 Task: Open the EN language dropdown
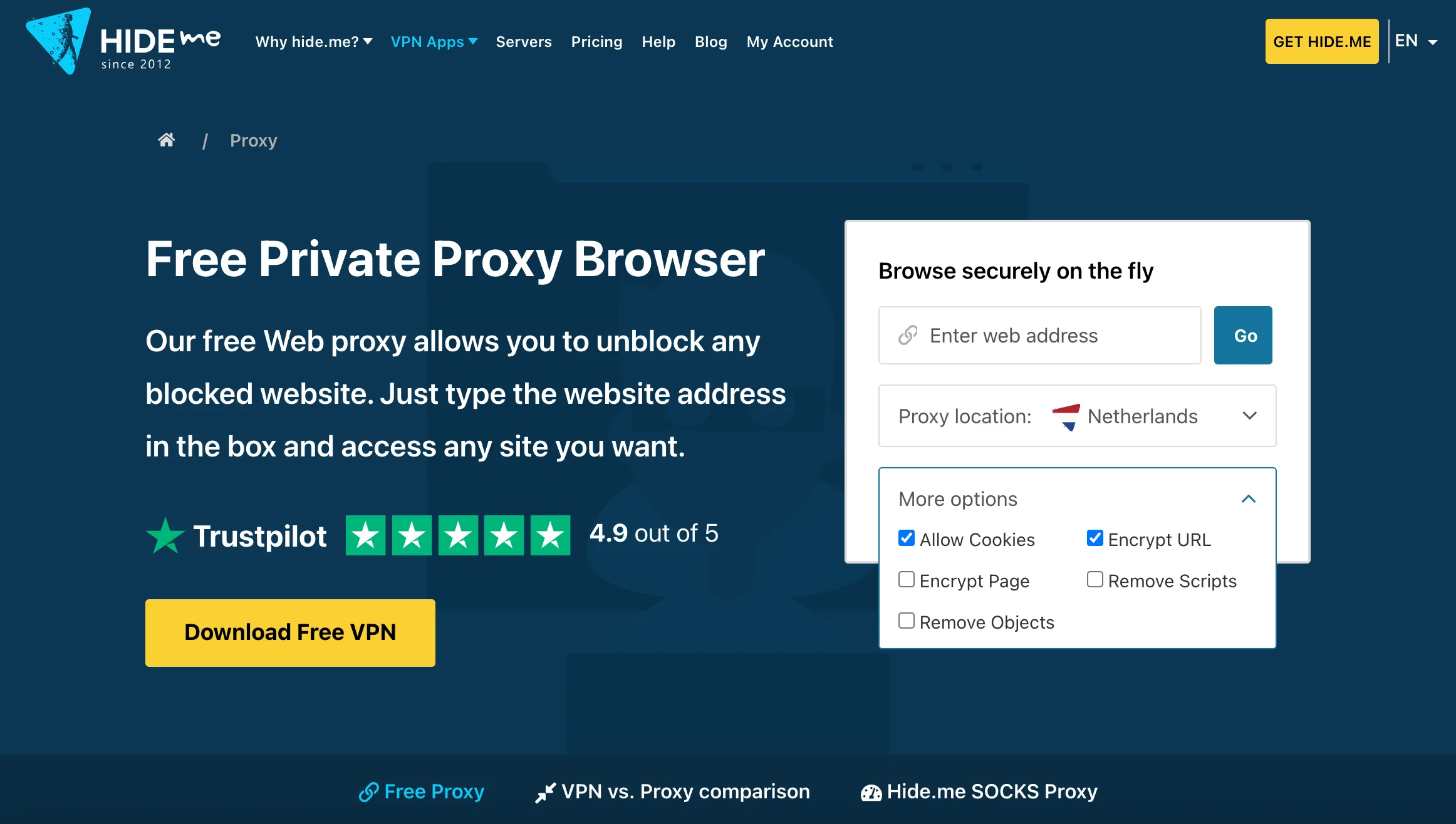tap(1416, 41)
